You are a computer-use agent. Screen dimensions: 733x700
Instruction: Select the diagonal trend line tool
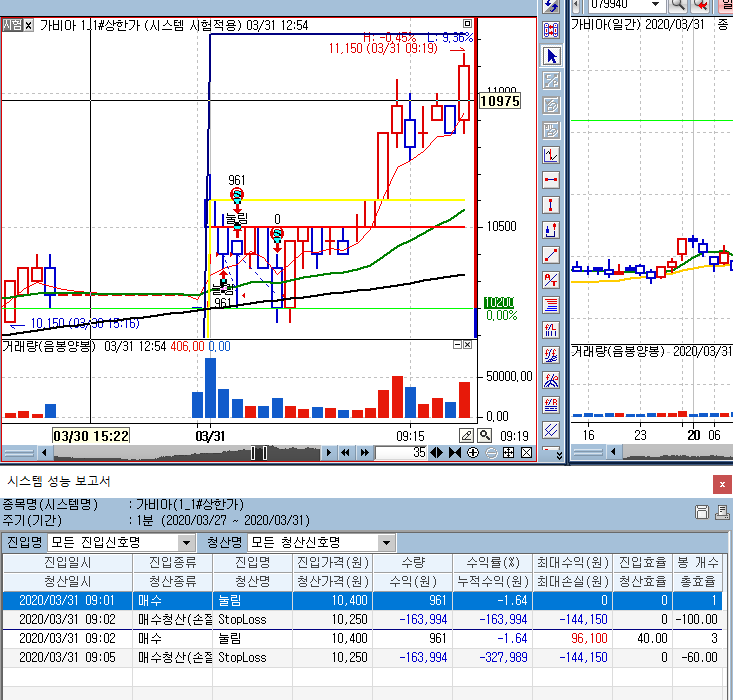(551, 255)
